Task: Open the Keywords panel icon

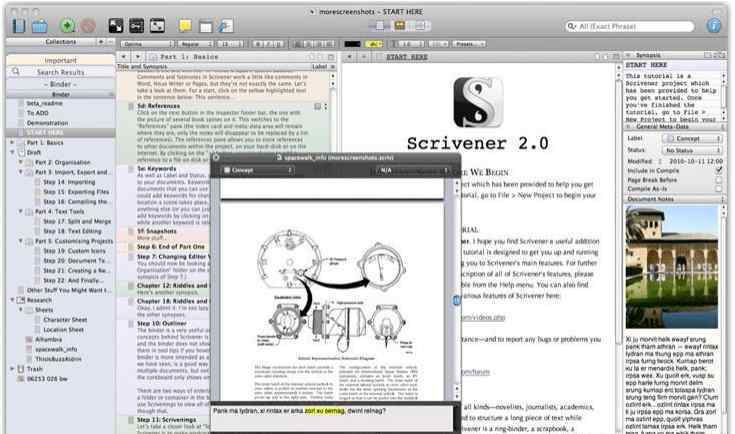Action: pos(136,25)
